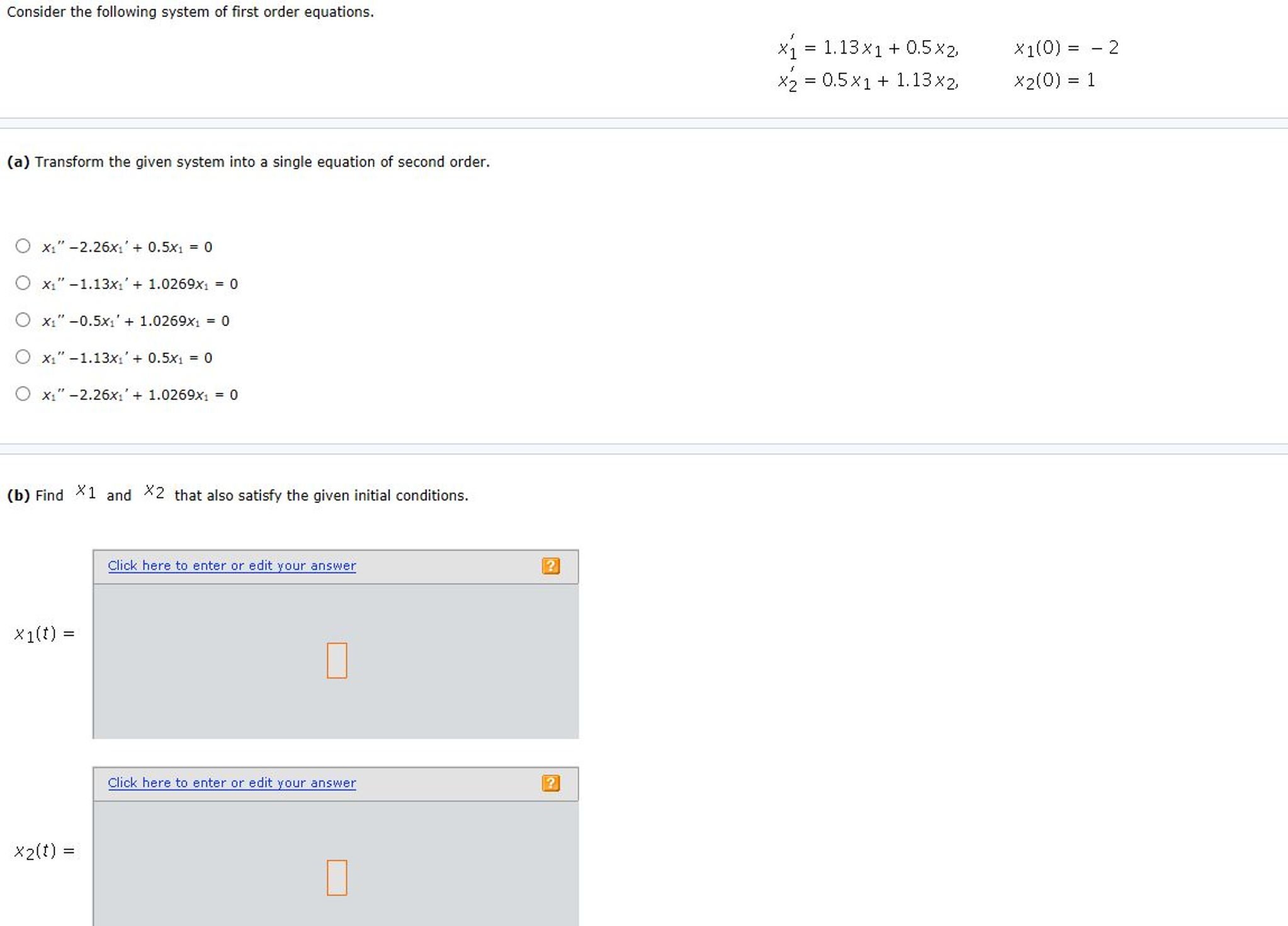Choose radio option x1'' −1.13x1' + 1.0269x1 = 0
The height and width of the screenshot is (926, 1288).
tap(23, 283)
